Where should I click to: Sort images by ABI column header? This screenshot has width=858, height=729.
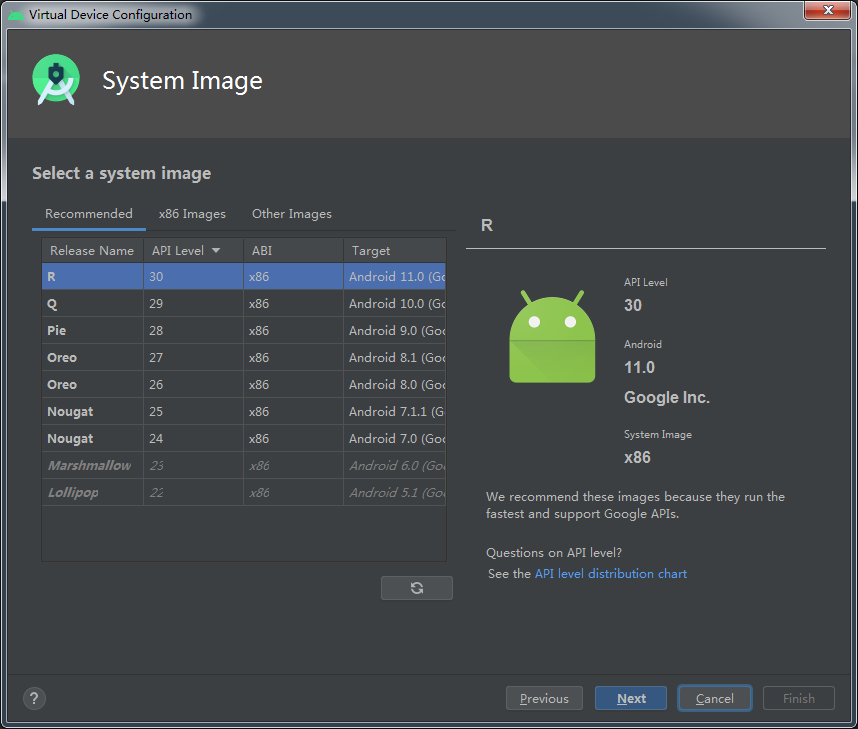click(261, 250)
